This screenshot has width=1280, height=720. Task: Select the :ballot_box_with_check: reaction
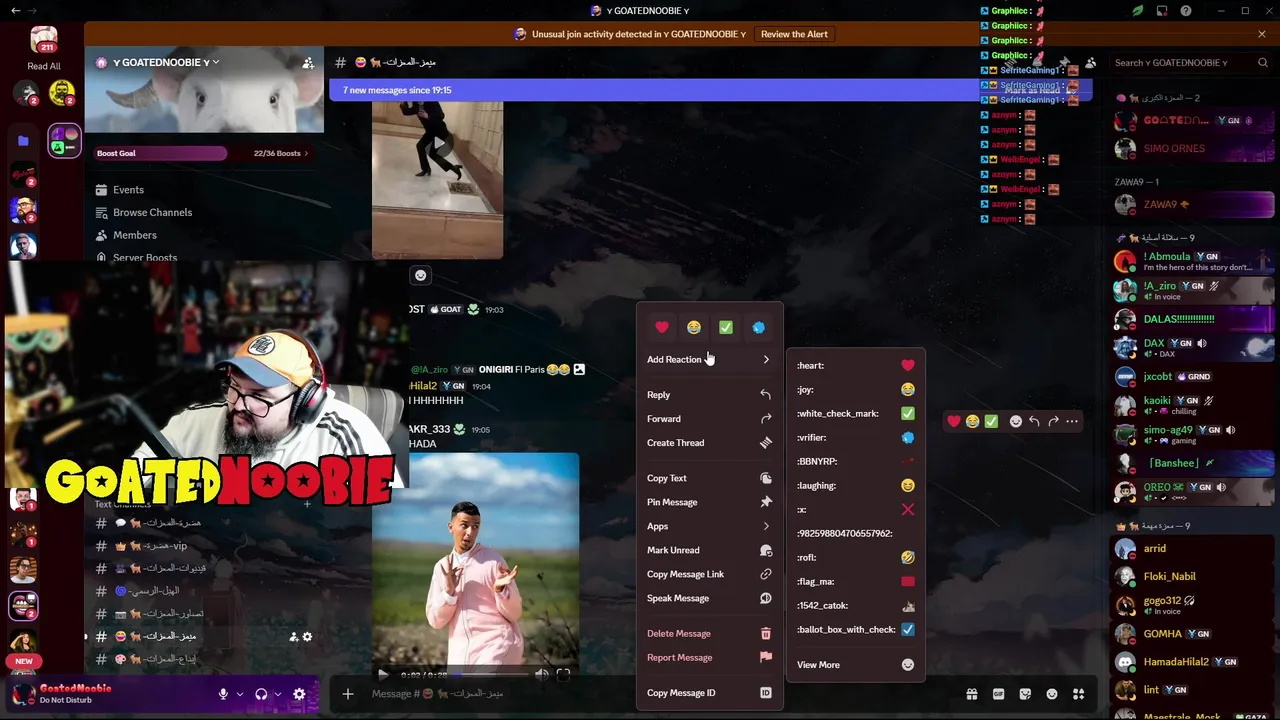[x=855, y=630]
